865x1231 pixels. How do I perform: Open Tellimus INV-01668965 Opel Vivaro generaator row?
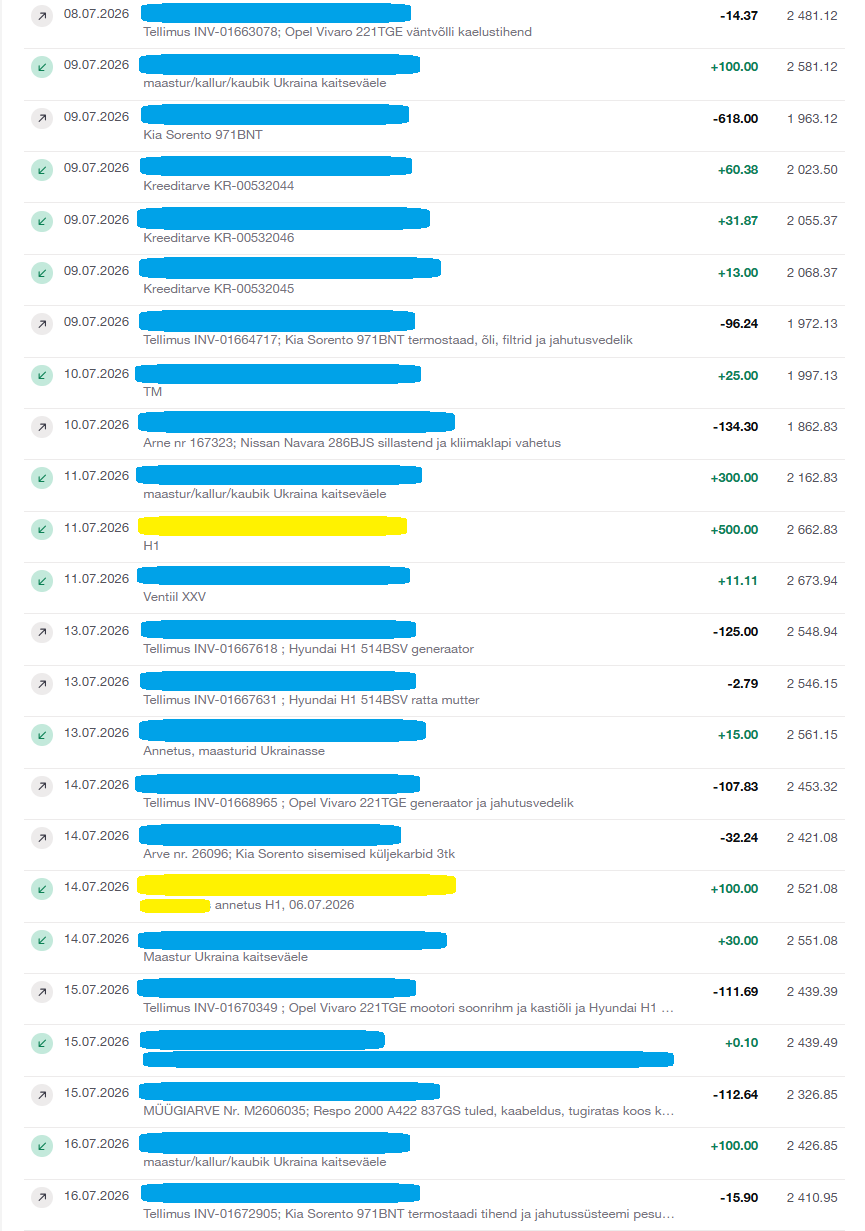pos(432,794)
